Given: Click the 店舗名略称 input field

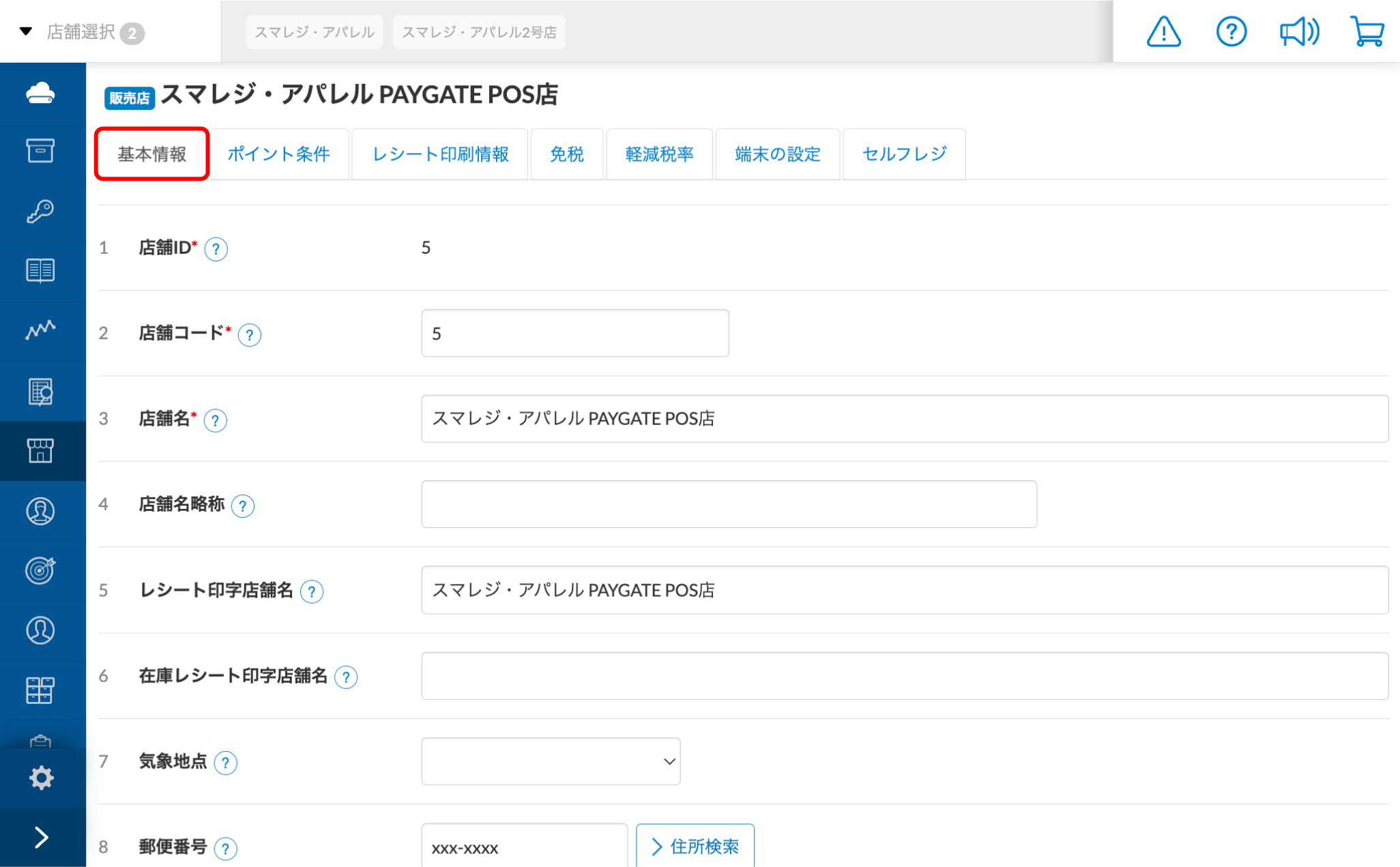Looking at the screenshot, I should coord(729,504).
